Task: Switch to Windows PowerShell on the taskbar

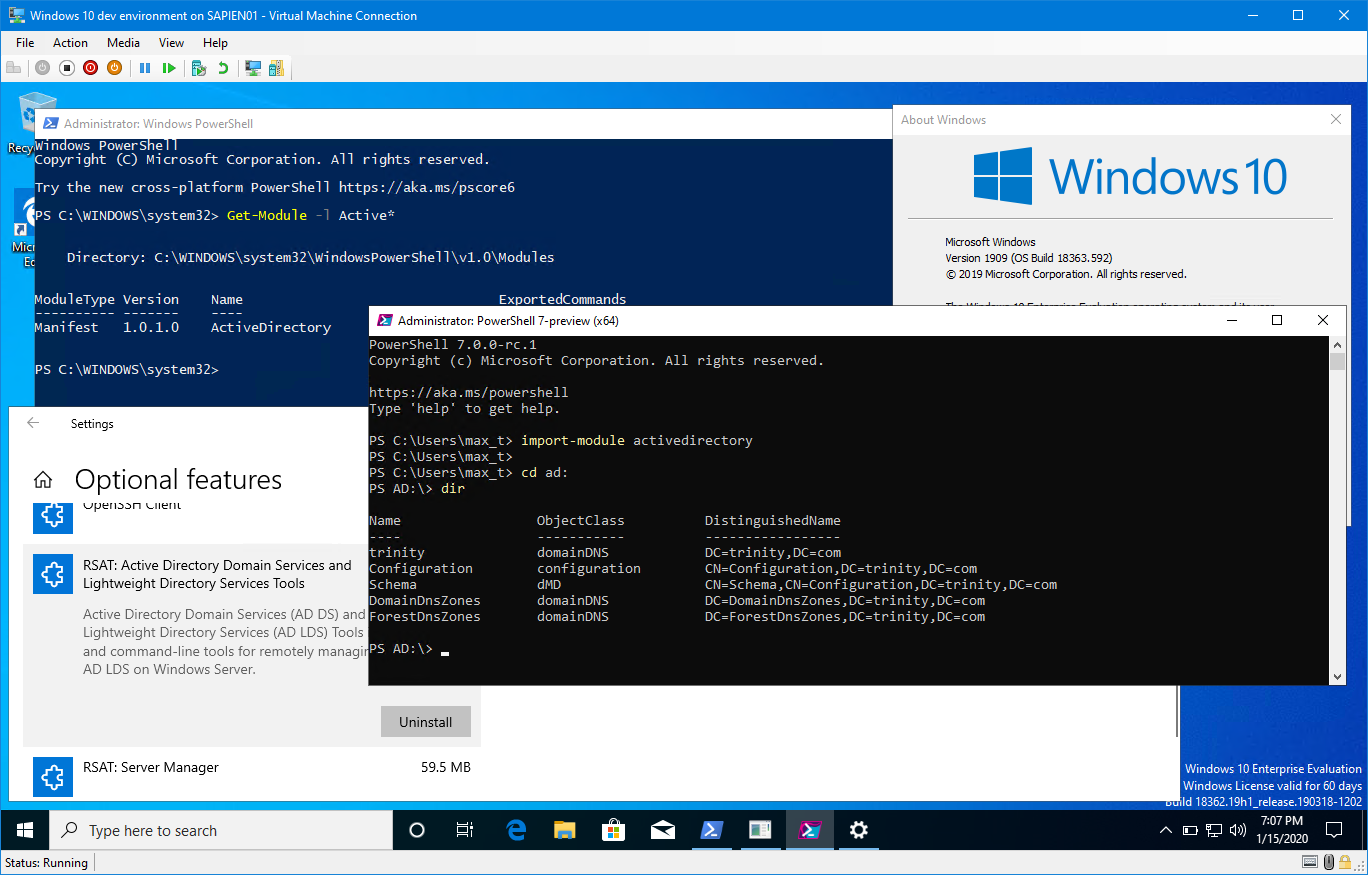Action: (711, 830)
